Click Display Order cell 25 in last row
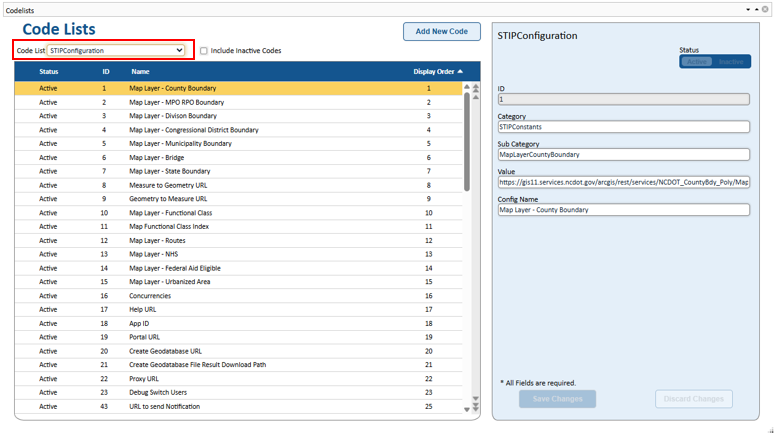This screenshot has height=434, width=774. coord(428,406)
